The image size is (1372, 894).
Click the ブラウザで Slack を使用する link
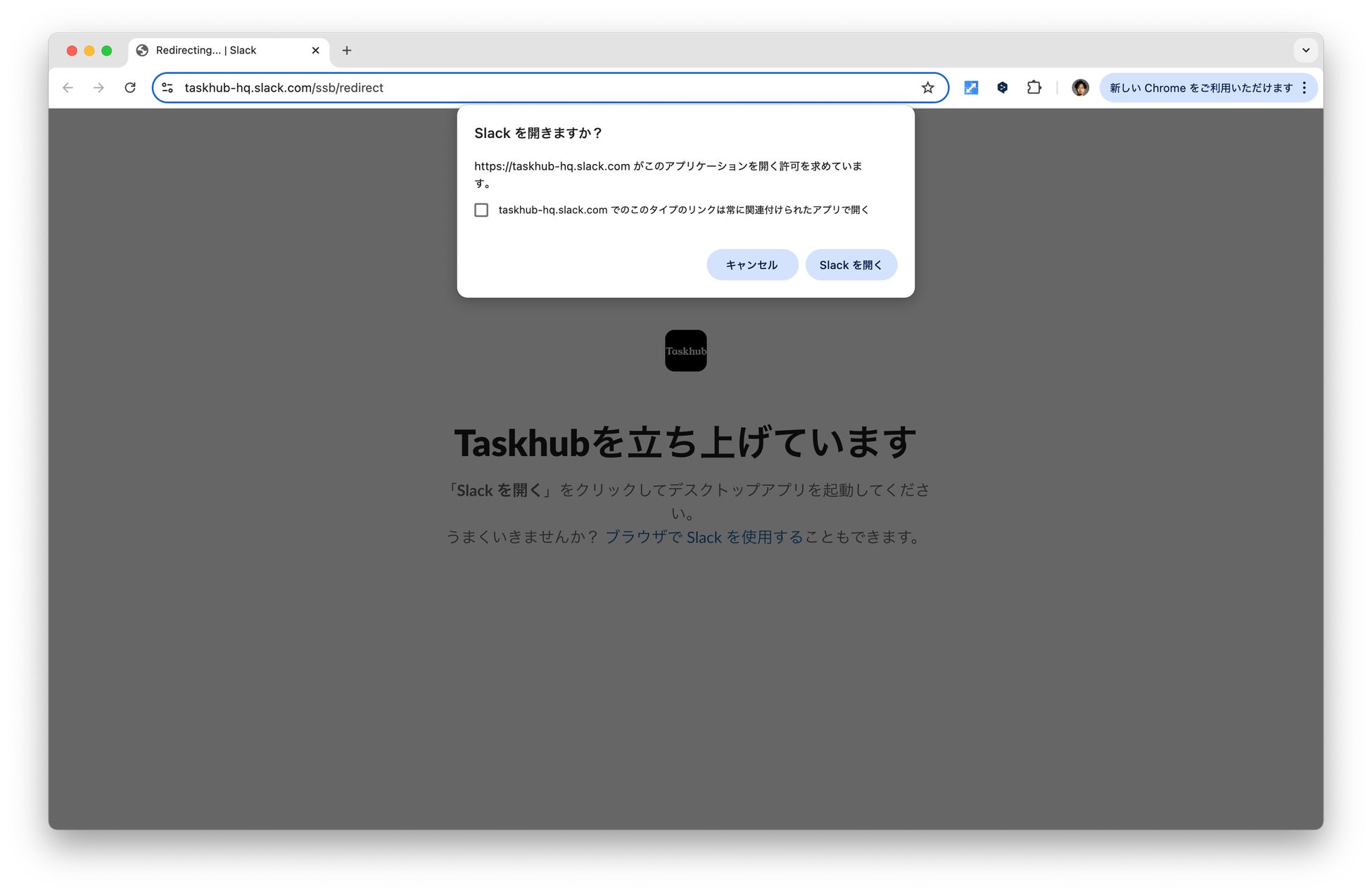point(704,537)
